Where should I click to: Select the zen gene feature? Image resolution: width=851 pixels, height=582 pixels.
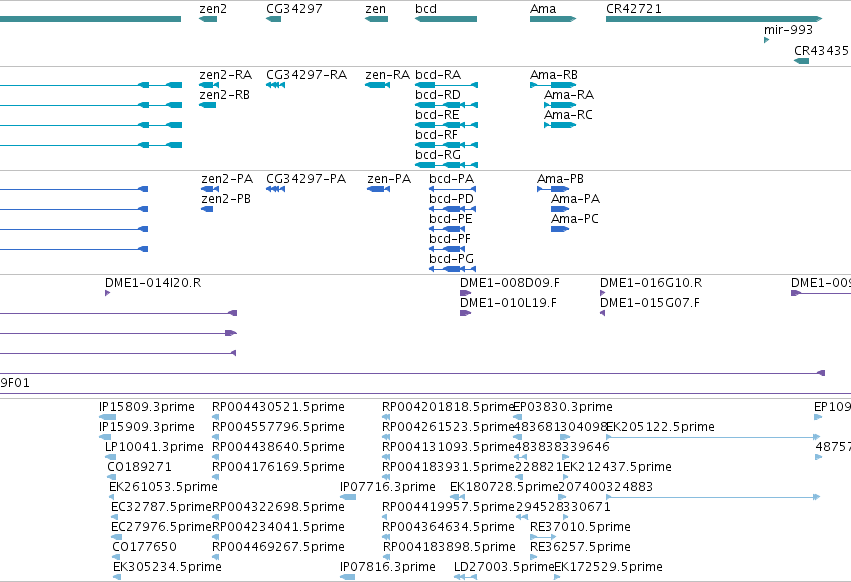[377, 19]
